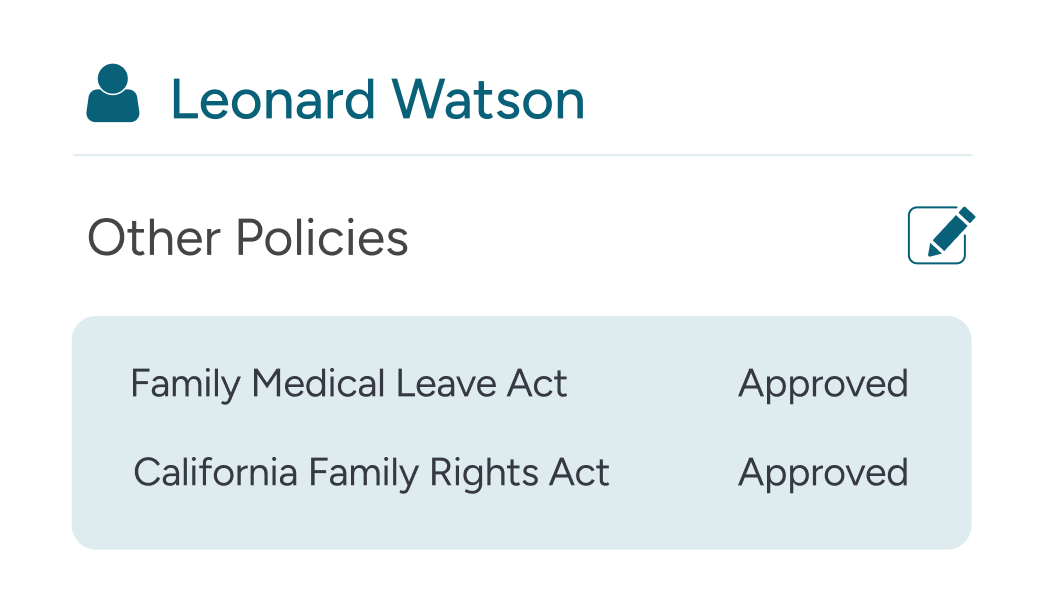Select the Other Policies heading
The height and width of the screenshot is (616, 1040).
coord(247,237)
